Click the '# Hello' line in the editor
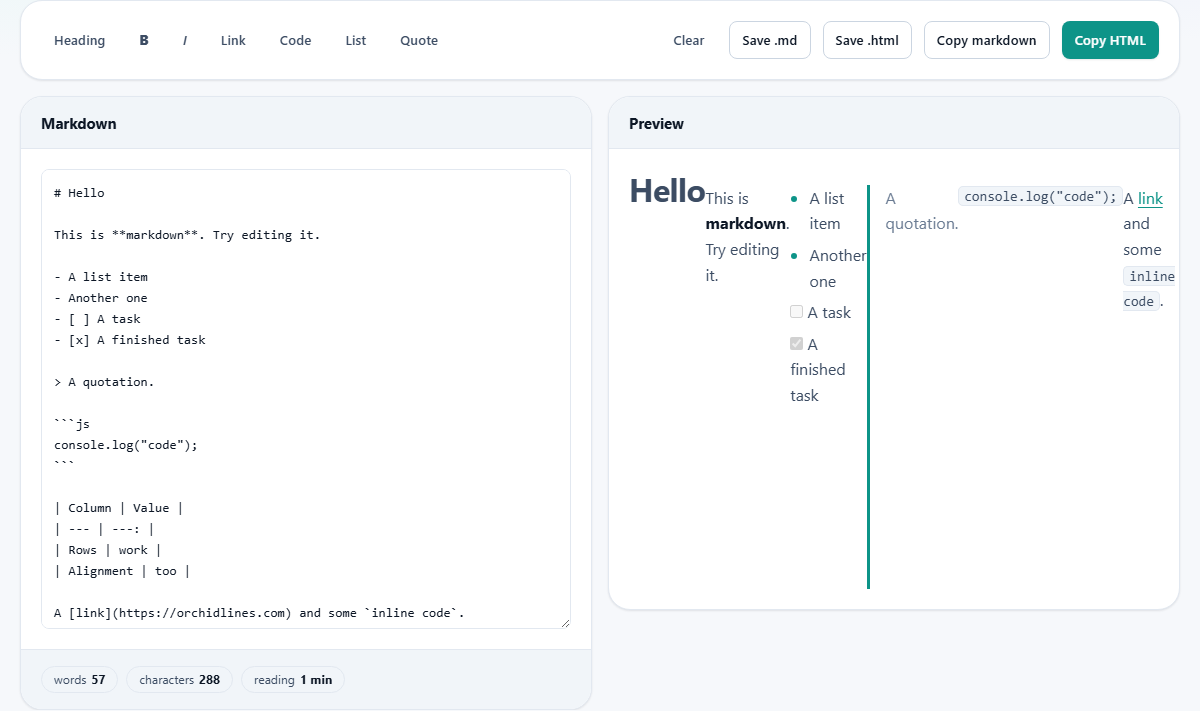The width and height of the screenshot is (1200, 711). (79, 193)
